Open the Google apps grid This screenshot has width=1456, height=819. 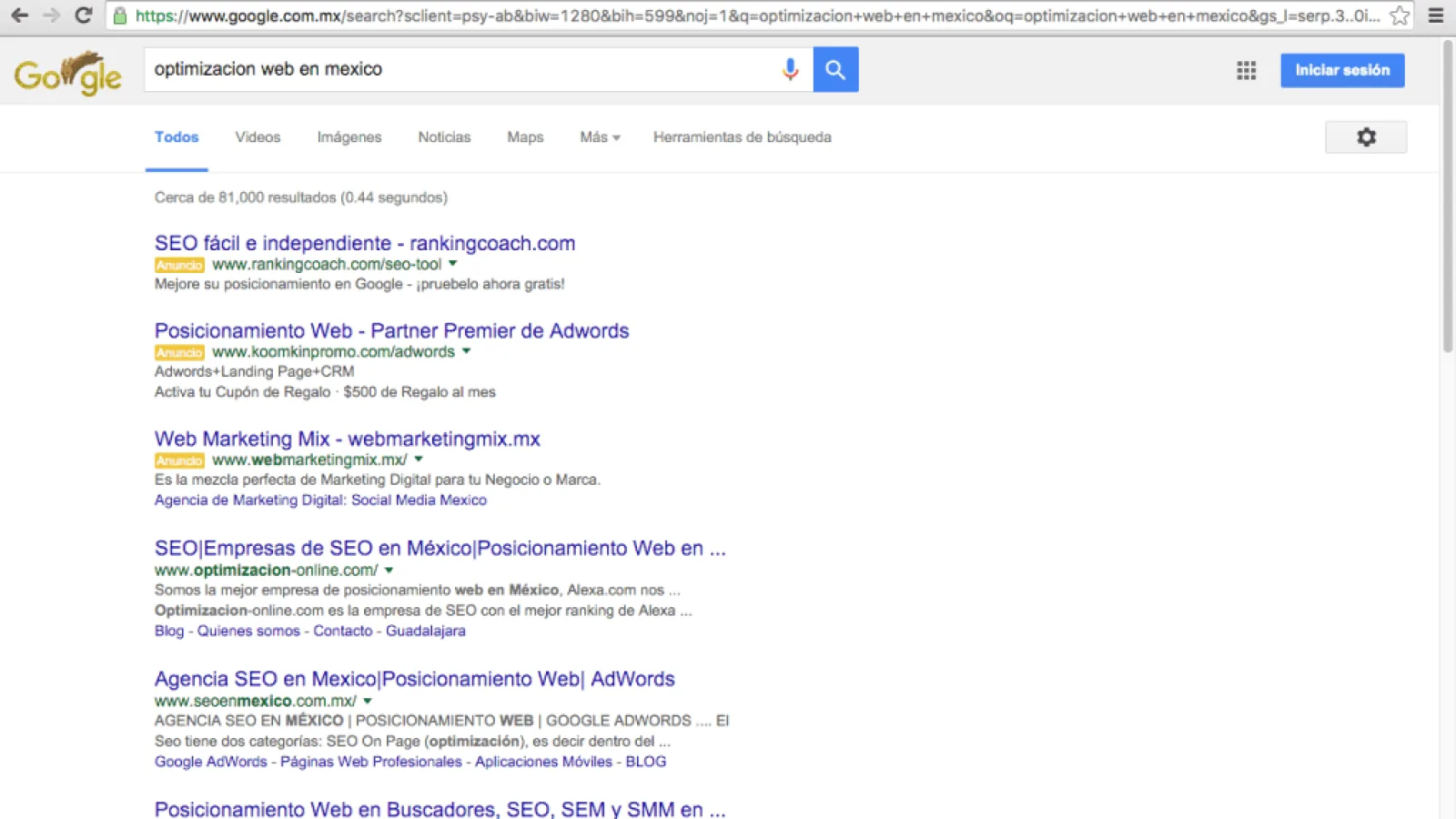[x=1246, y=70]
